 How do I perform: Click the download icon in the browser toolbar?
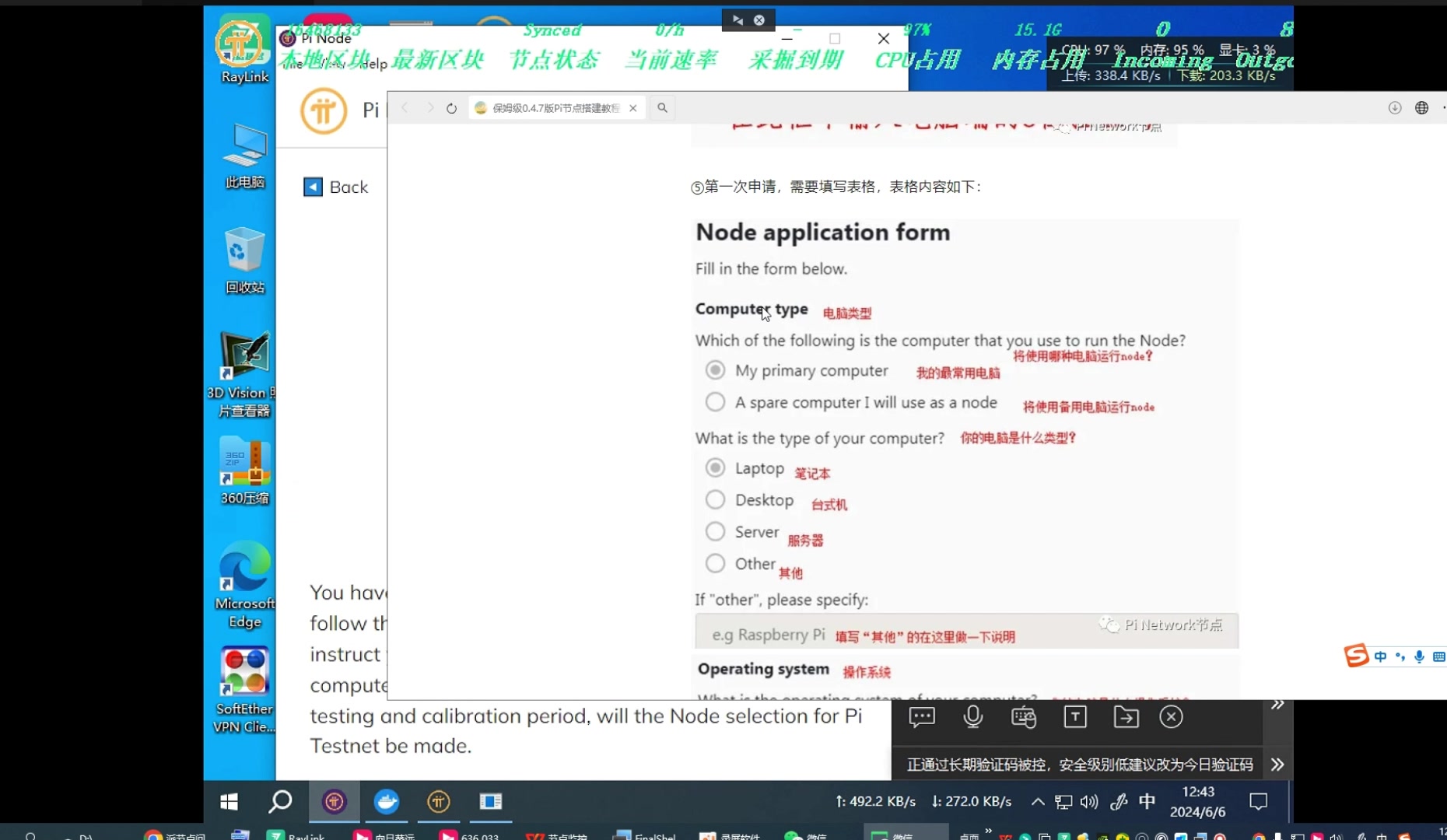pyautogui.click(x=1394, y=108)
